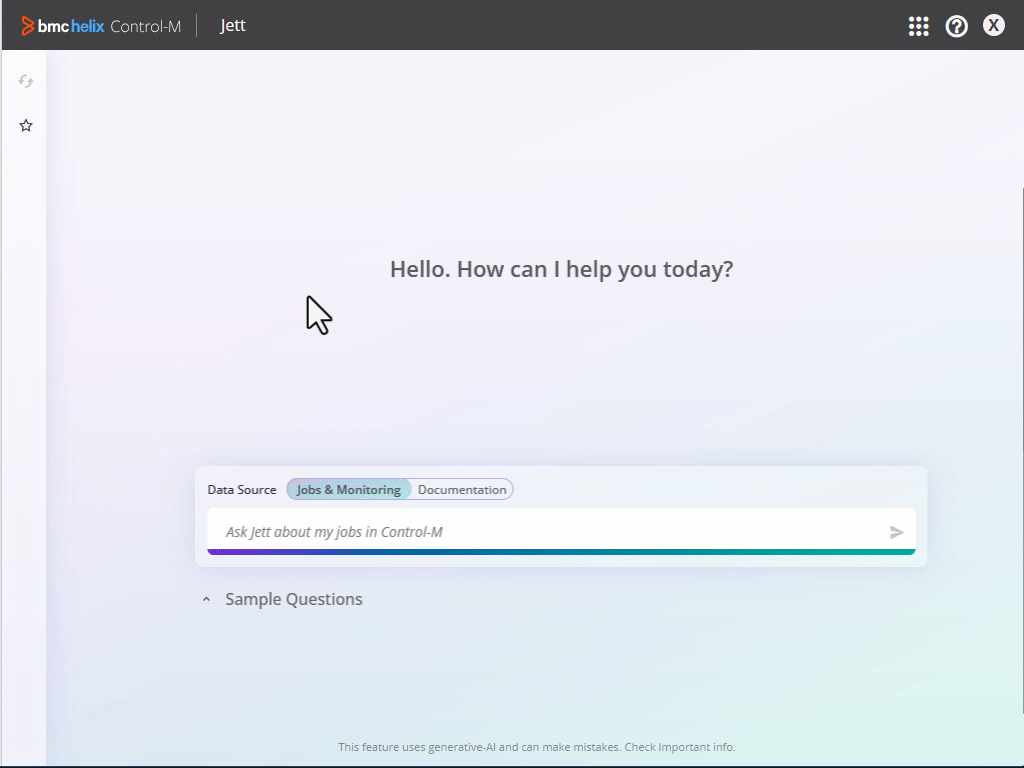Collapse Sample Questions using the chevron
The height and width of the screenshot is (768, 1024).
pyautogui.click(x=207, y=600)
